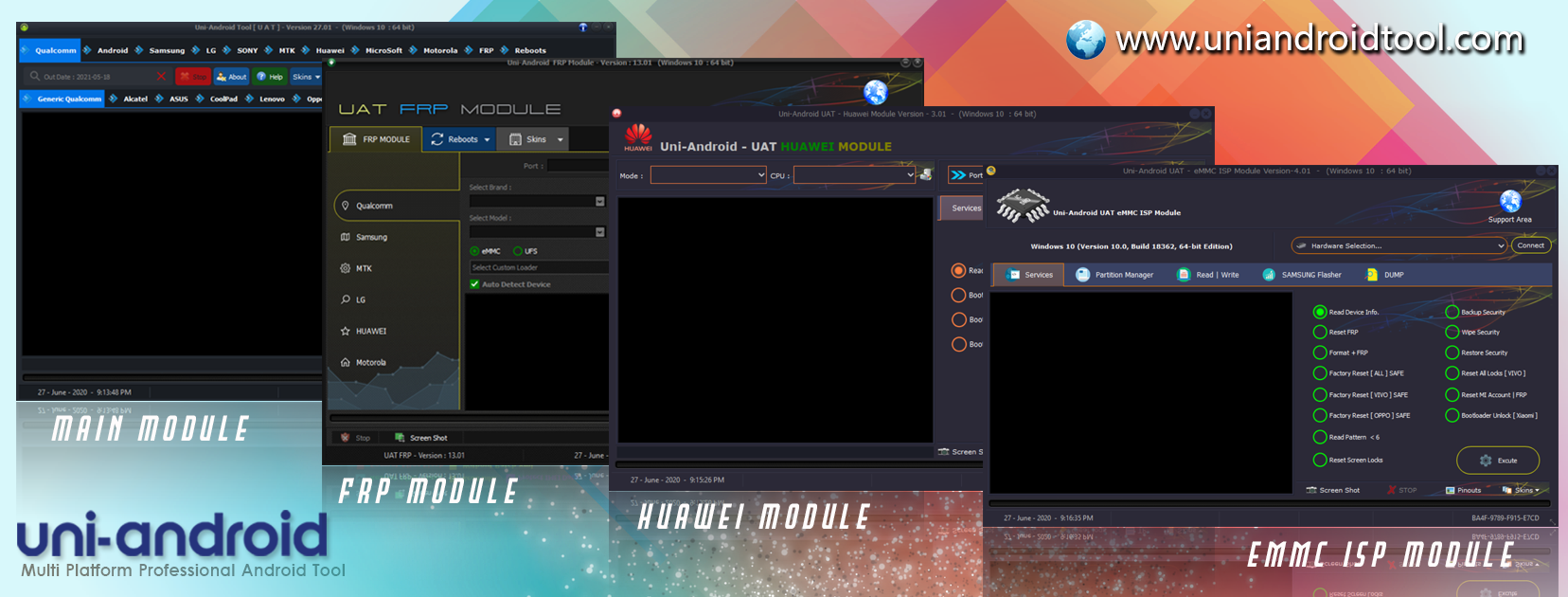Viewport: 1568px width, 597px height.
Task: Click STOP in eMMC ISP module
Action: 1402,490
